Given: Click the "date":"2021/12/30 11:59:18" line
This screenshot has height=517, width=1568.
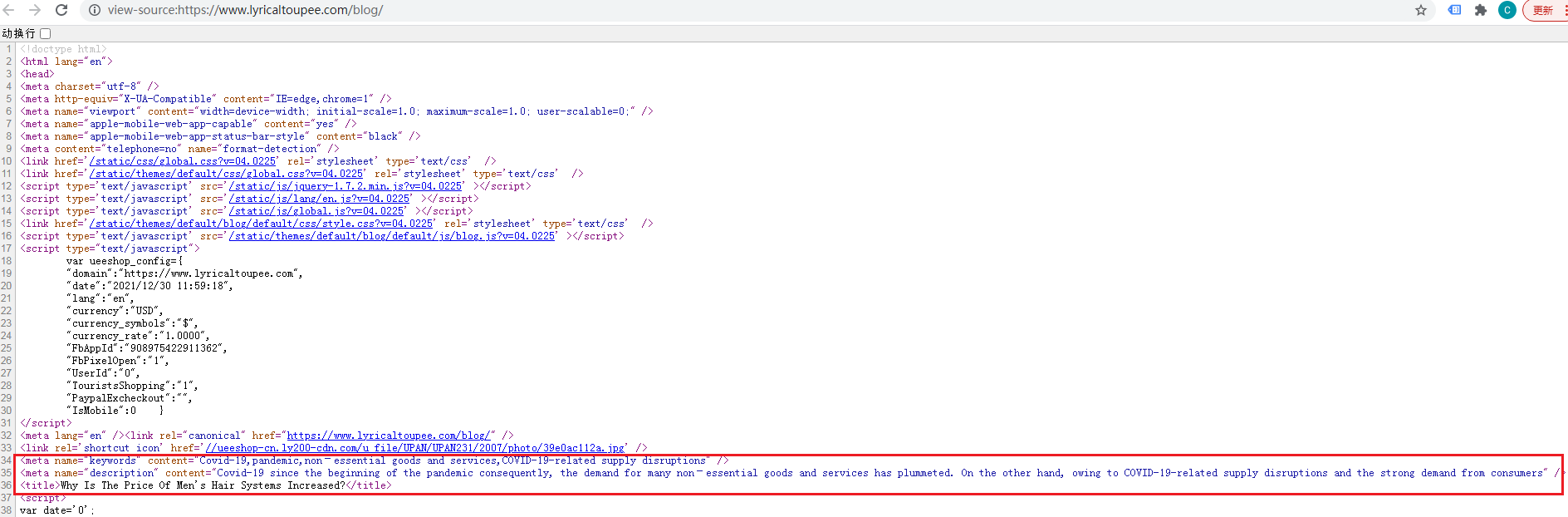Looking at the screenshot, I should (149, 286).
